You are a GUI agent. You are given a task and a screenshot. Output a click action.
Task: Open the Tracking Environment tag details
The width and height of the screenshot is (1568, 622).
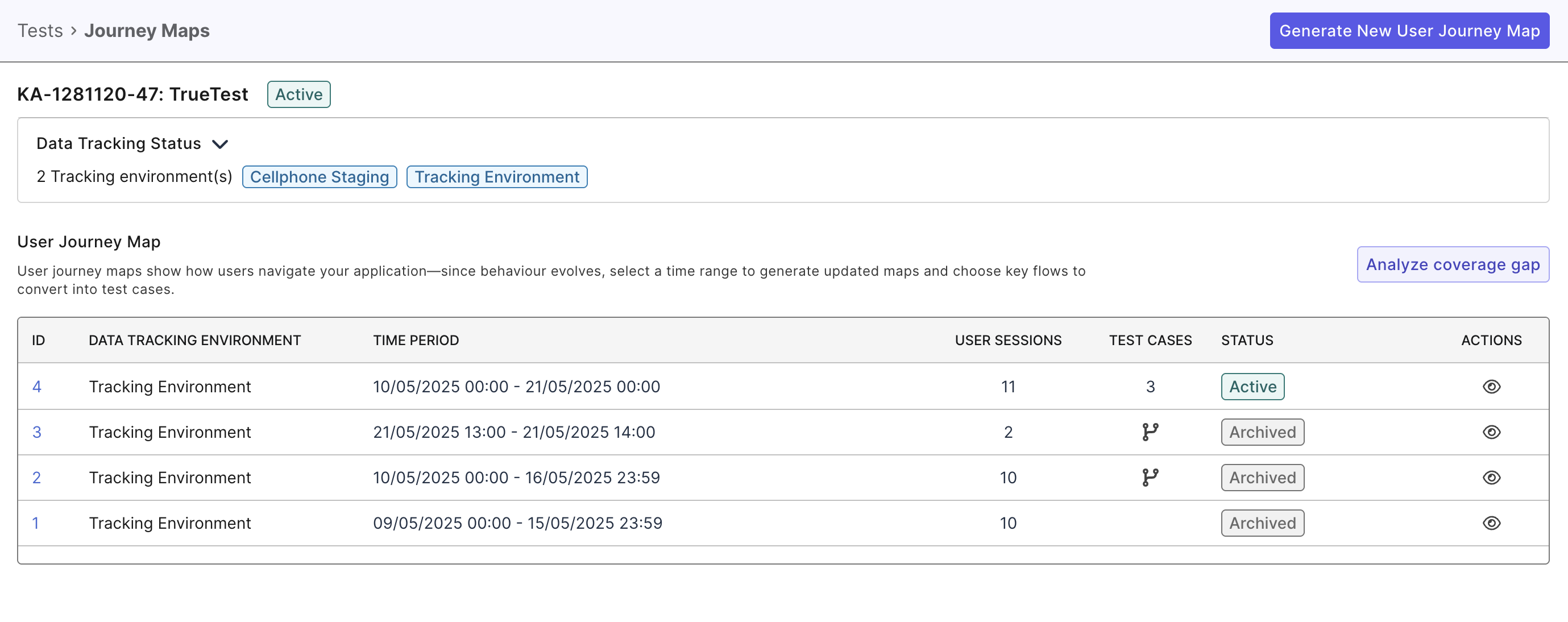(496, 177)
